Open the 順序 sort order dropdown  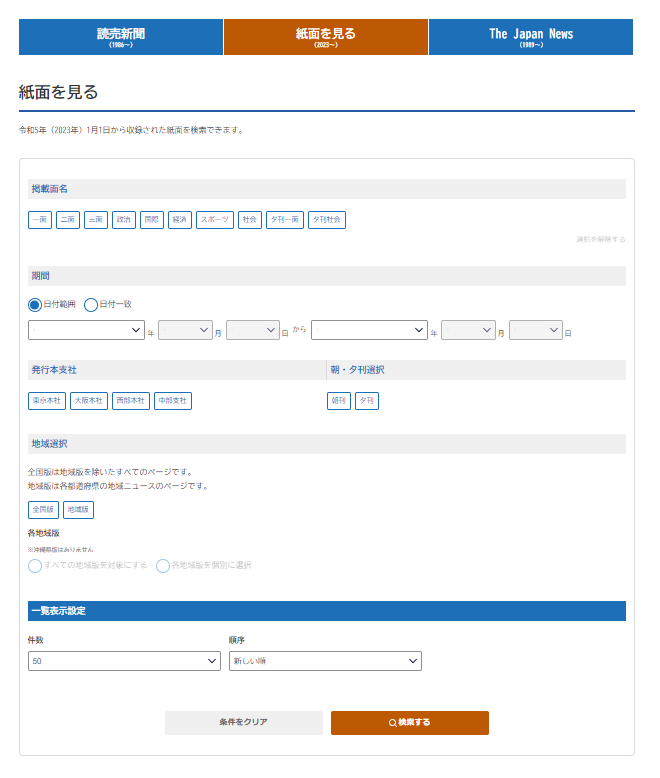[325, 661]
